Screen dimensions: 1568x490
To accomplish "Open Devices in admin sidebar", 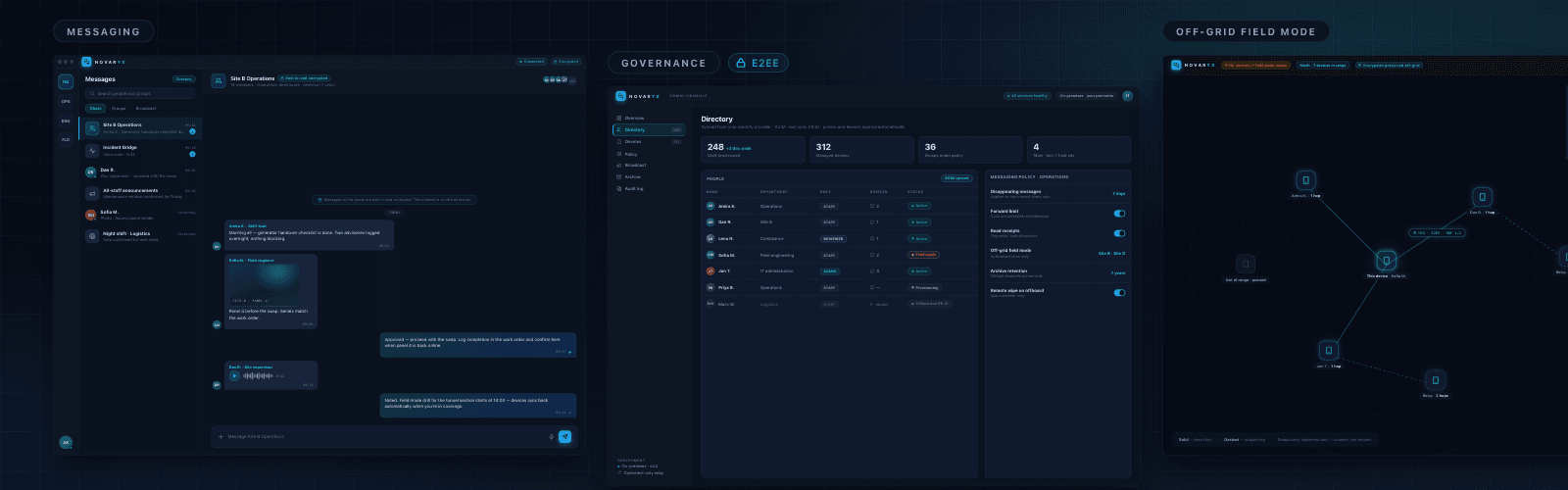I will coord(649,141).
